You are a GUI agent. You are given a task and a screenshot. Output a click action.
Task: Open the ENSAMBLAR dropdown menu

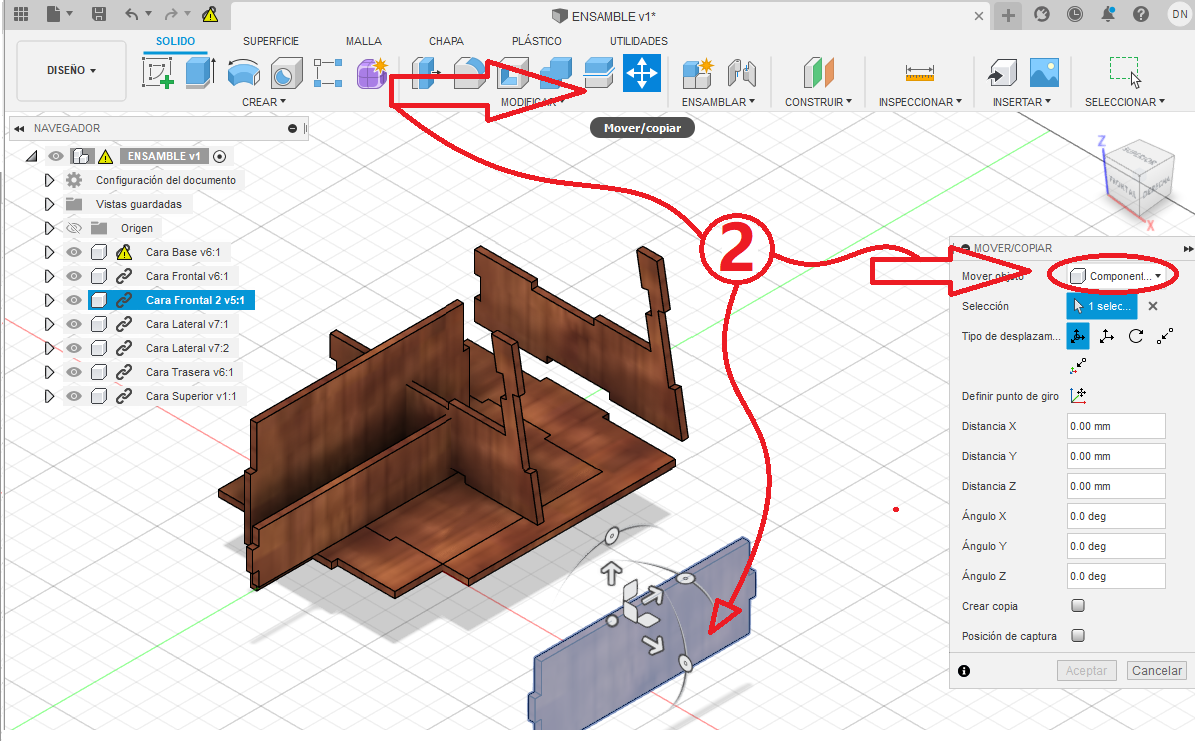(718, 102)
